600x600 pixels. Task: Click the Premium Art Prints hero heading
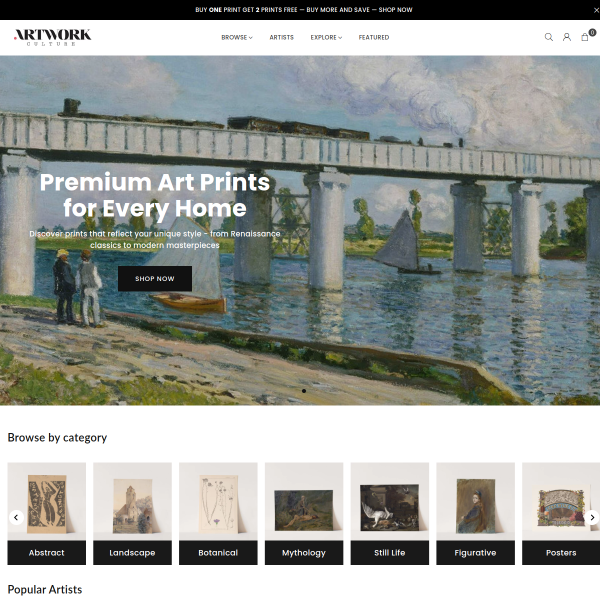155,195
